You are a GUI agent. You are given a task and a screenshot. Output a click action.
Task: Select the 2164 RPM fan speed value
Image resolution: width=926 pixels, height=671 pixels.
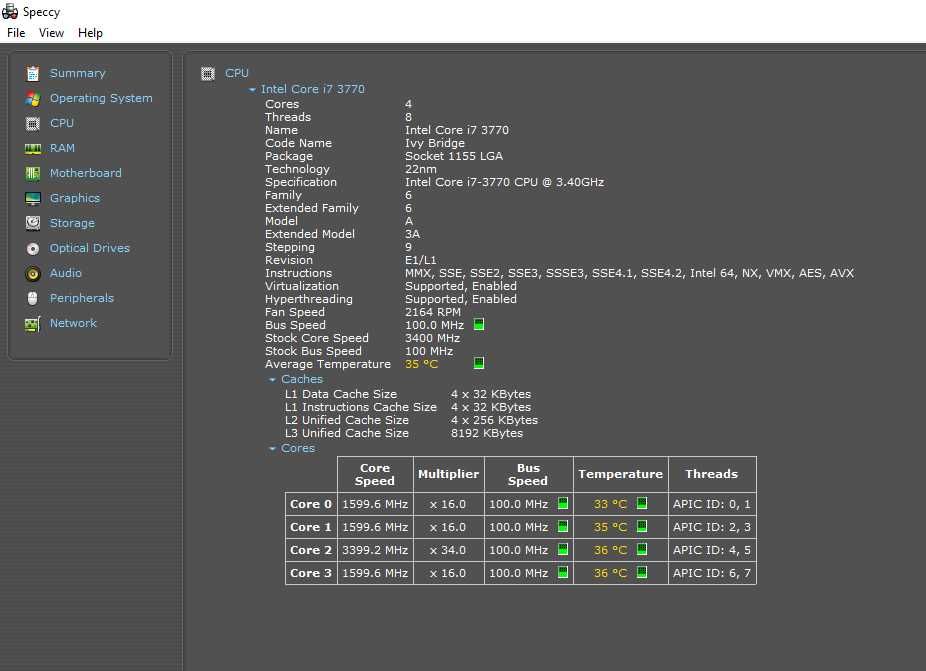tap(433, 312)
